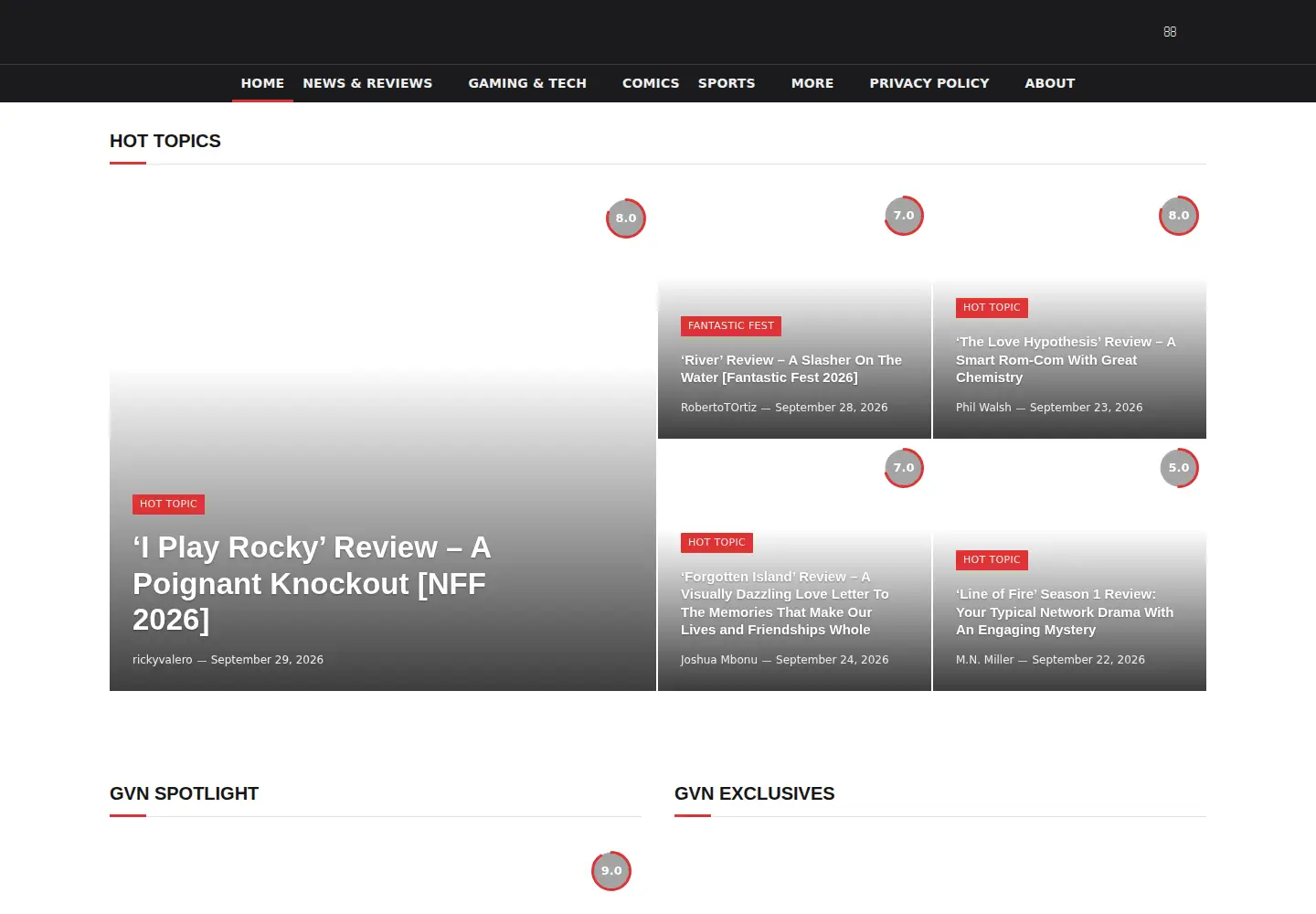The image size is (1316, 914).
Task: Click the small icon in the top header
Action: [1170, 32]
